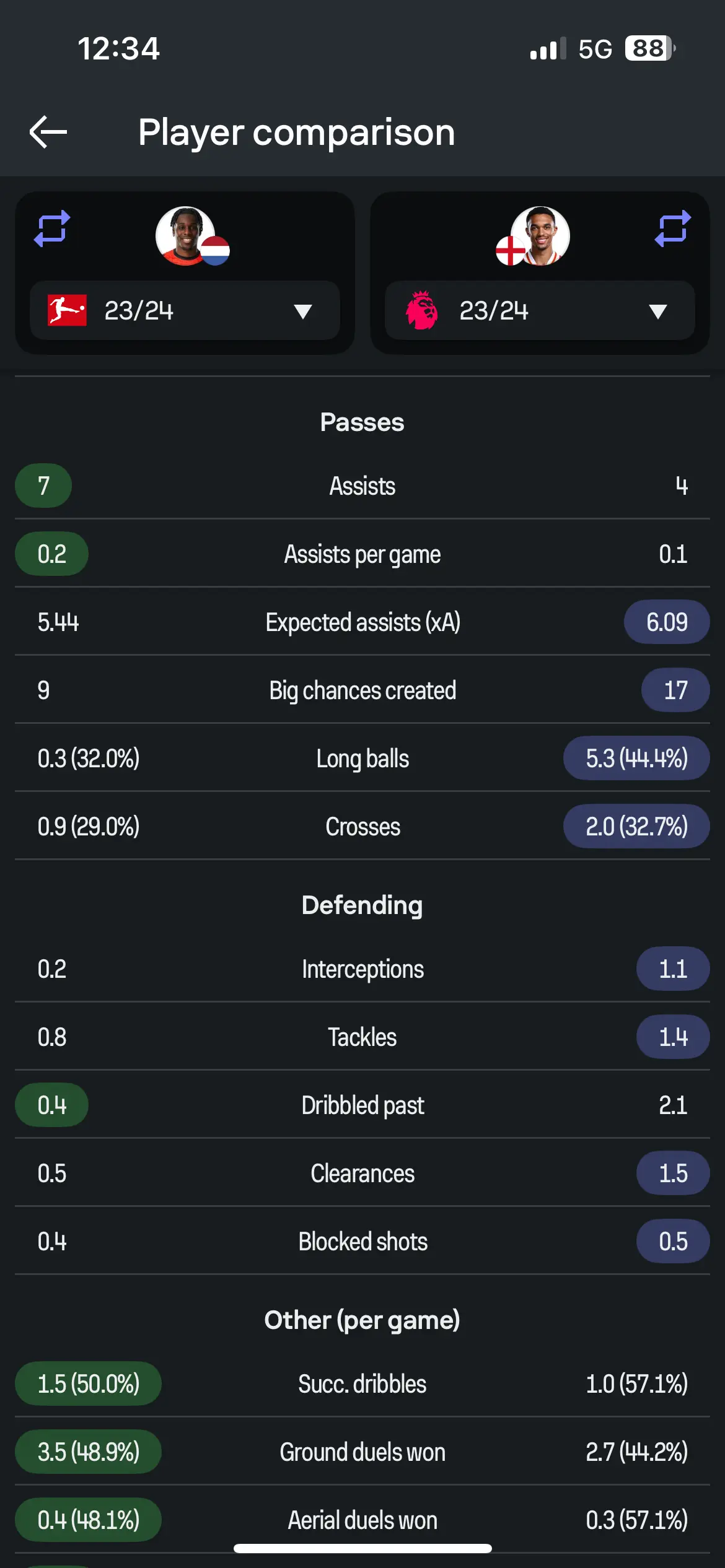The height and width of the screenshot is (1568, 725).
Task: Tap the Defending section header
Action: [362, 905]
